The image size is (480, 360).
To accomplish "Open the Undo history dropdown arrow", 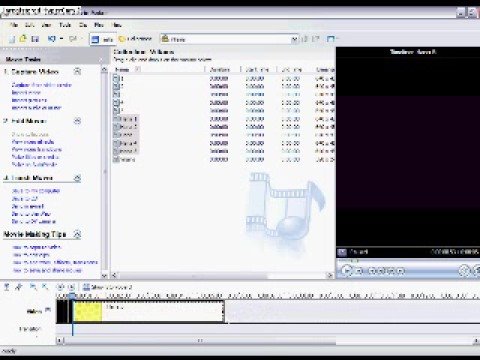I will coord(61,39).
